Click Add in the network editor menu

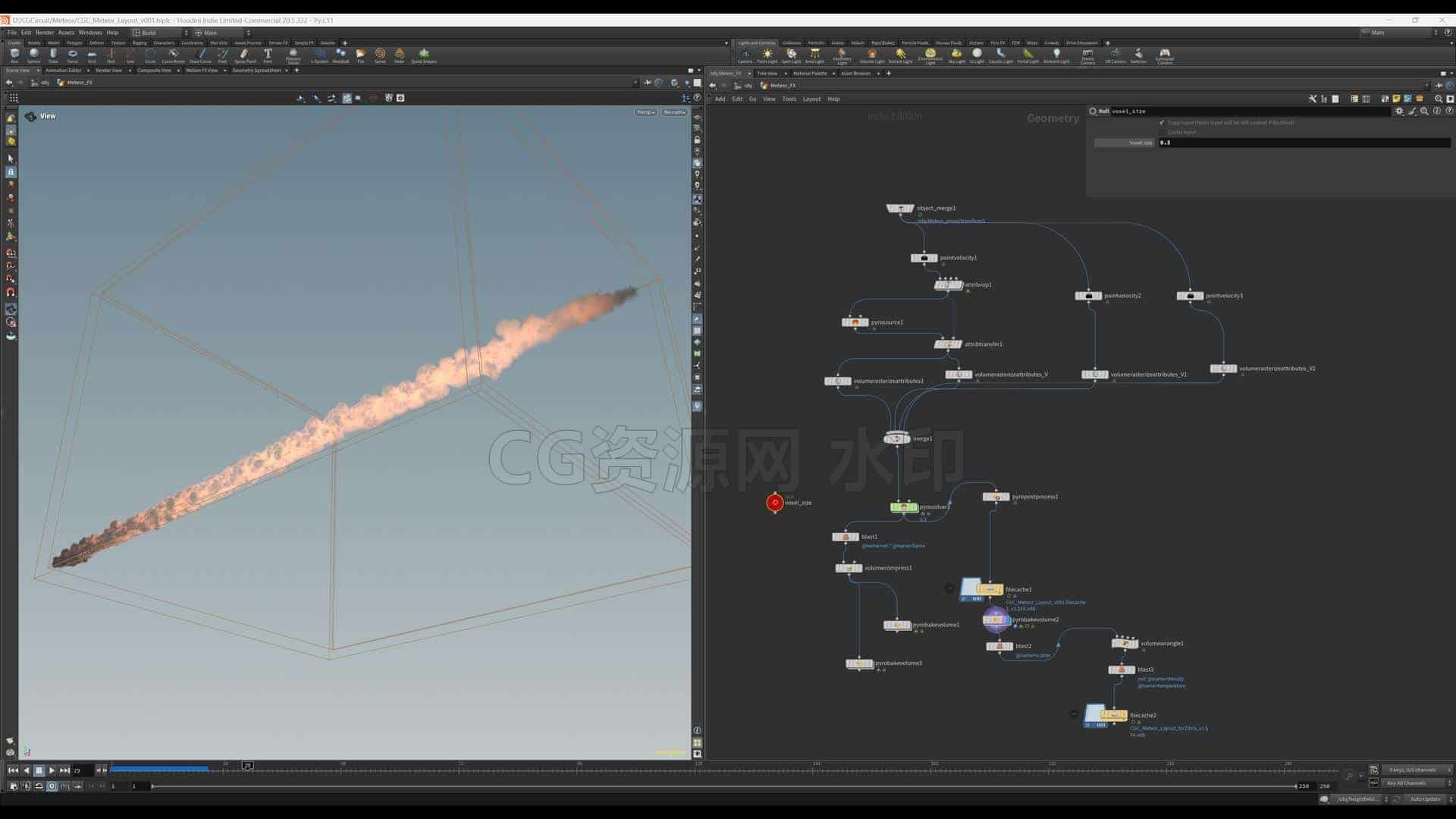coord(720,99)
